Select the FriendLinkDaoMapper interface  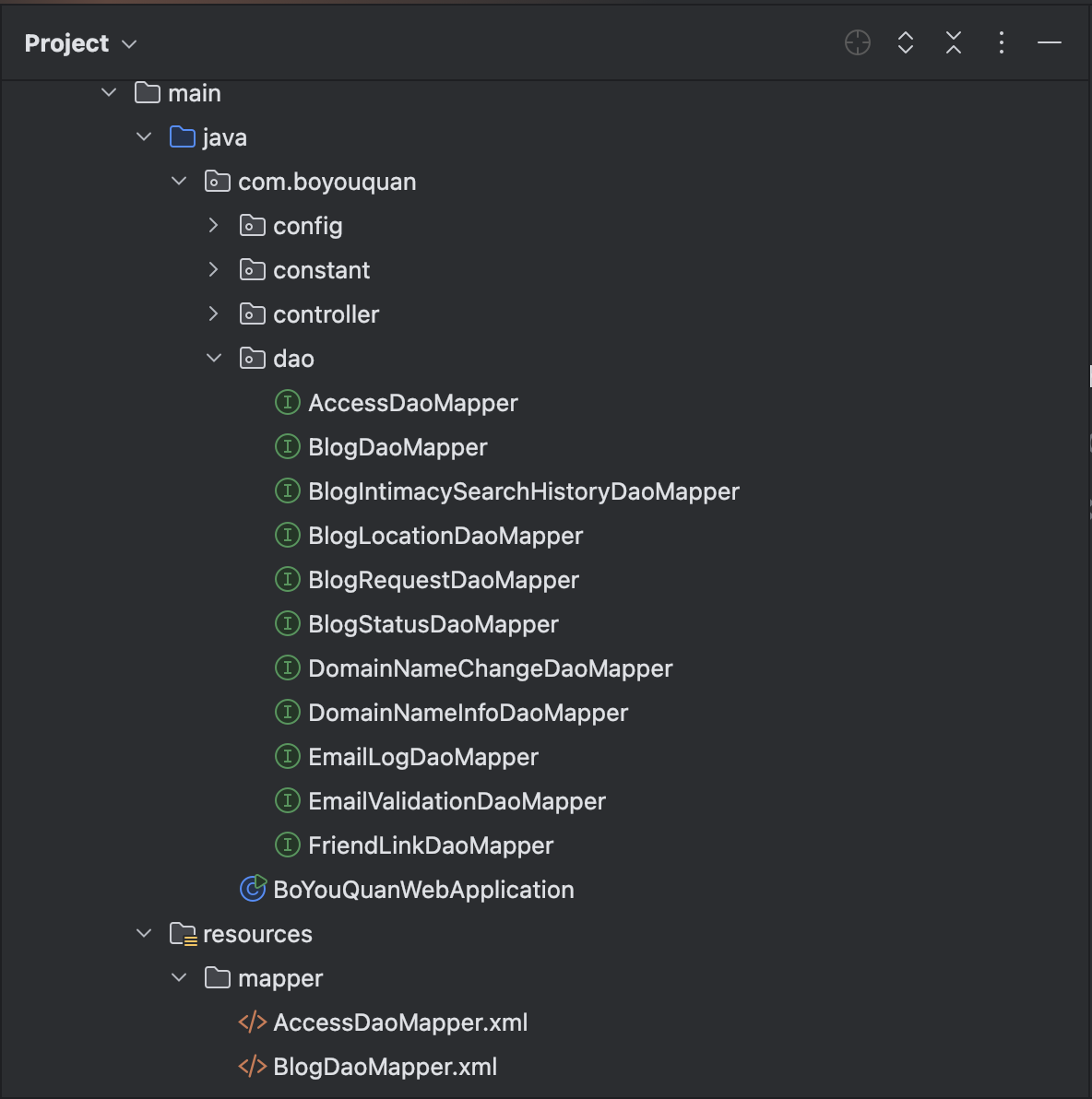(430, 845)
